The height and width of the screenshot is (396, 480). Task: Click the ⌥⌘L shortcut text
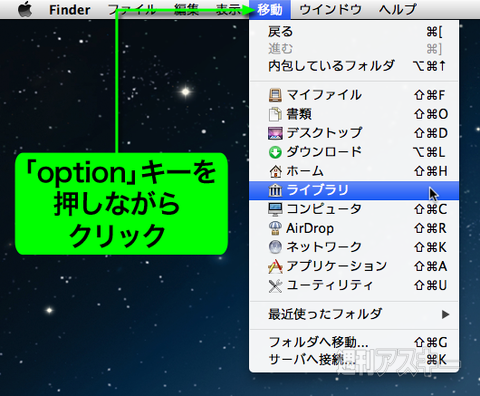429,152
